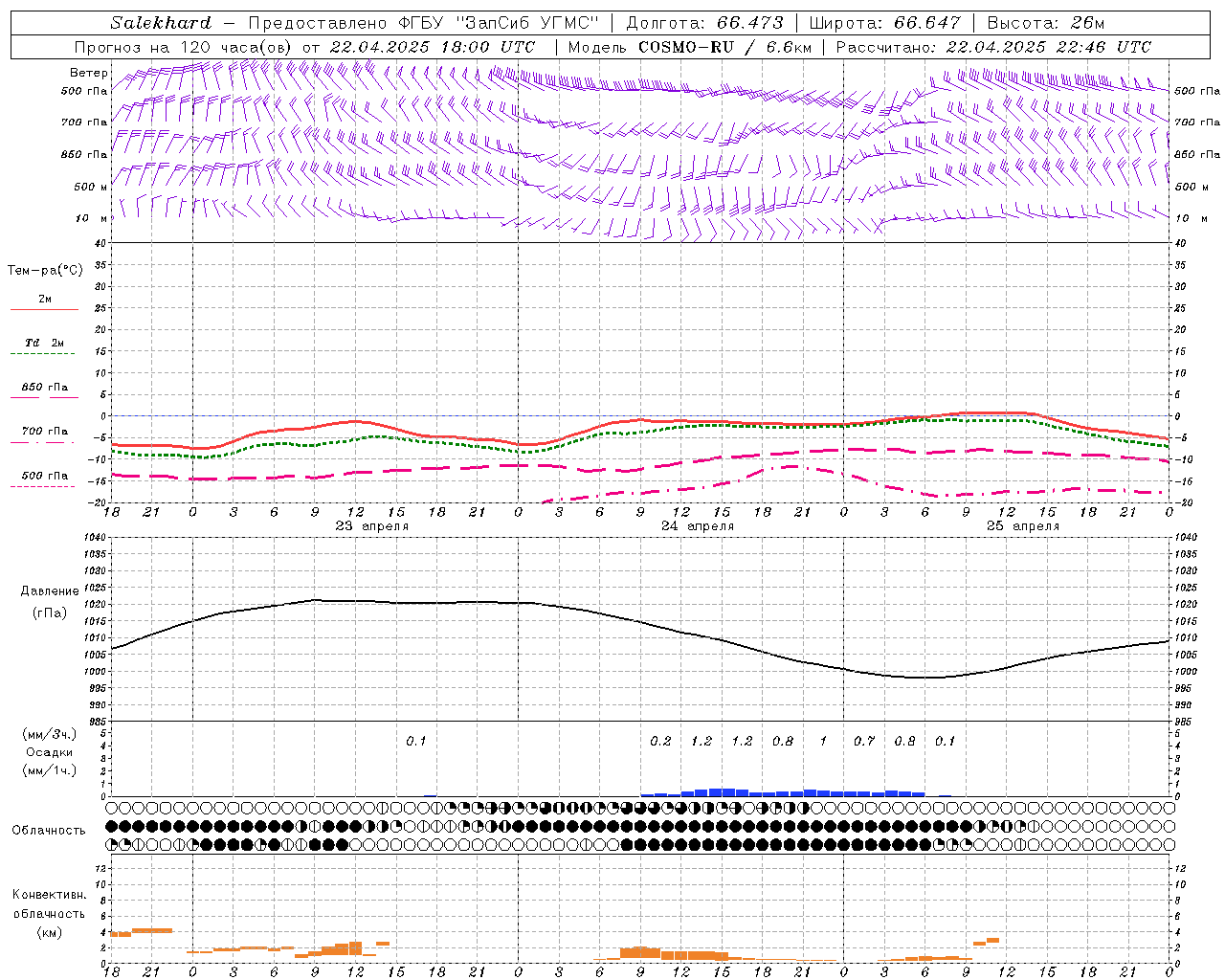Screen dimensions: 1225x980
Task: Click the 'Высота: 26м' elevation text
Action: pos(1047,23)
